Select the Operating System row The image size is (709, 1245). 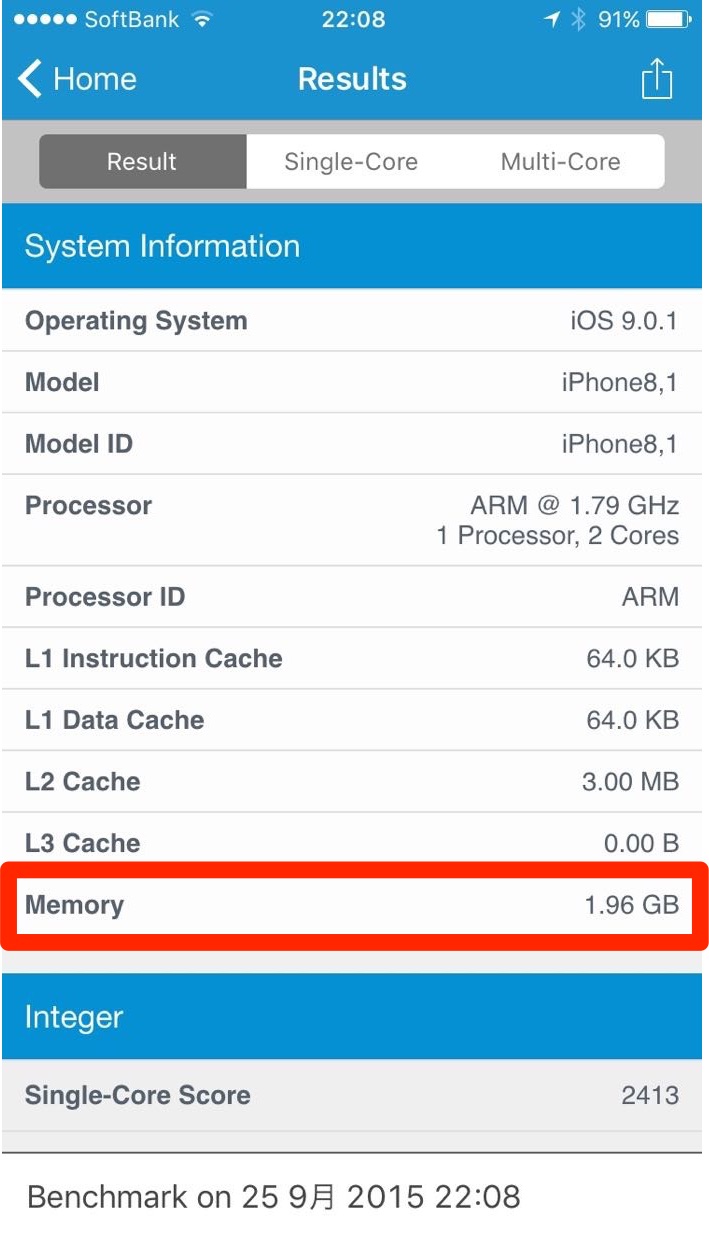click(354, 321)
